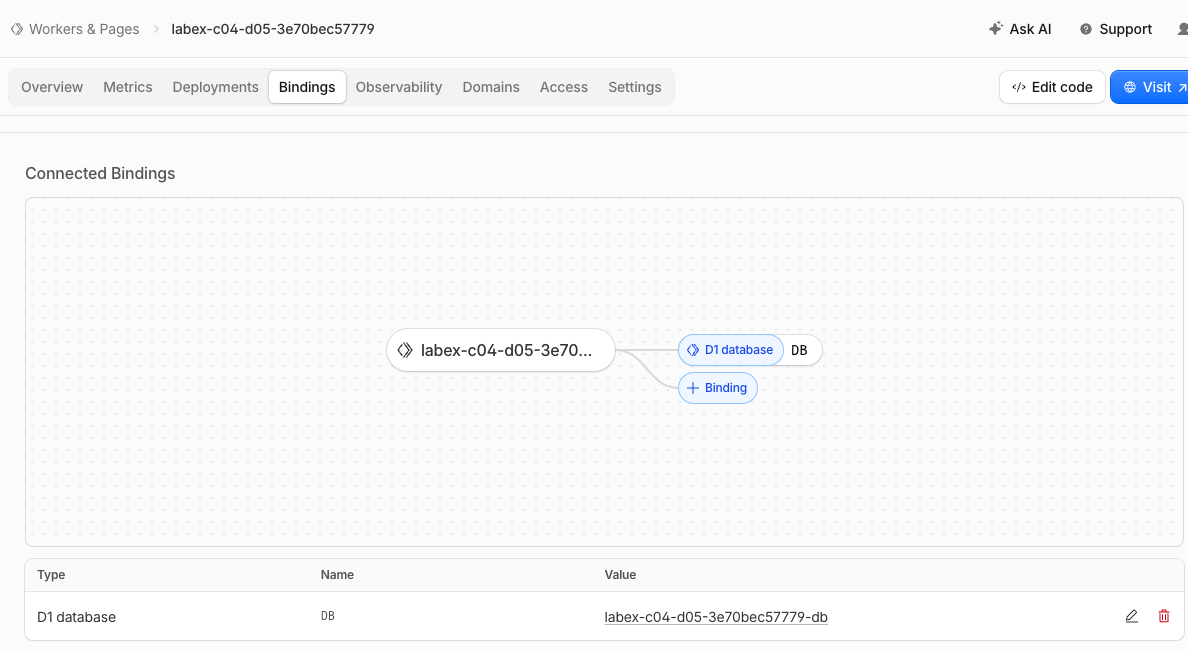
Task: Click the external arrow icon on Visit button
Action: point(1182,88)
